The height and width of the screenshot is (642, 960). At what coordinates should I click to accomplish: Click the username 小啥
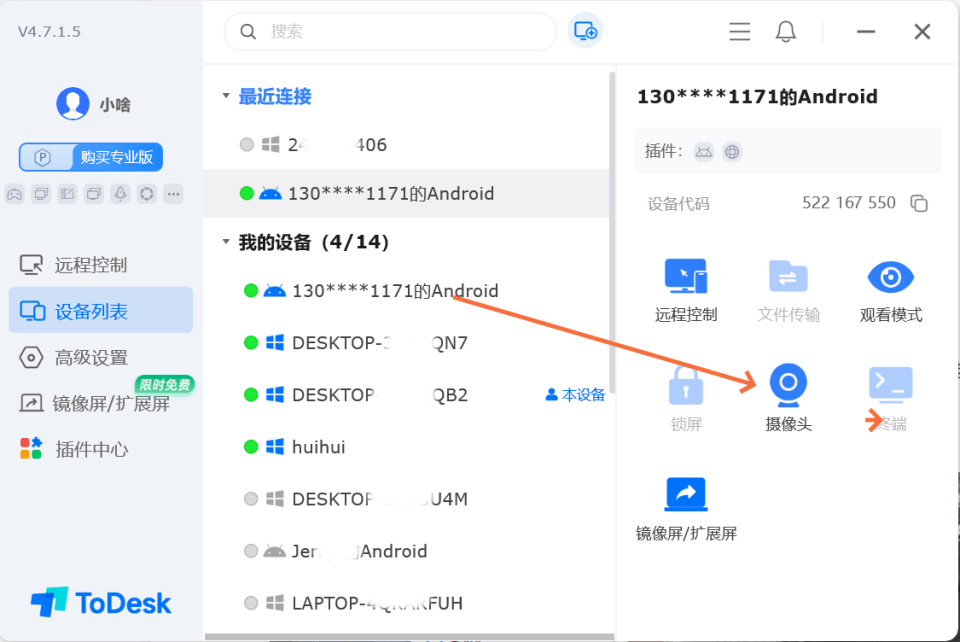(x=115, y=105)
